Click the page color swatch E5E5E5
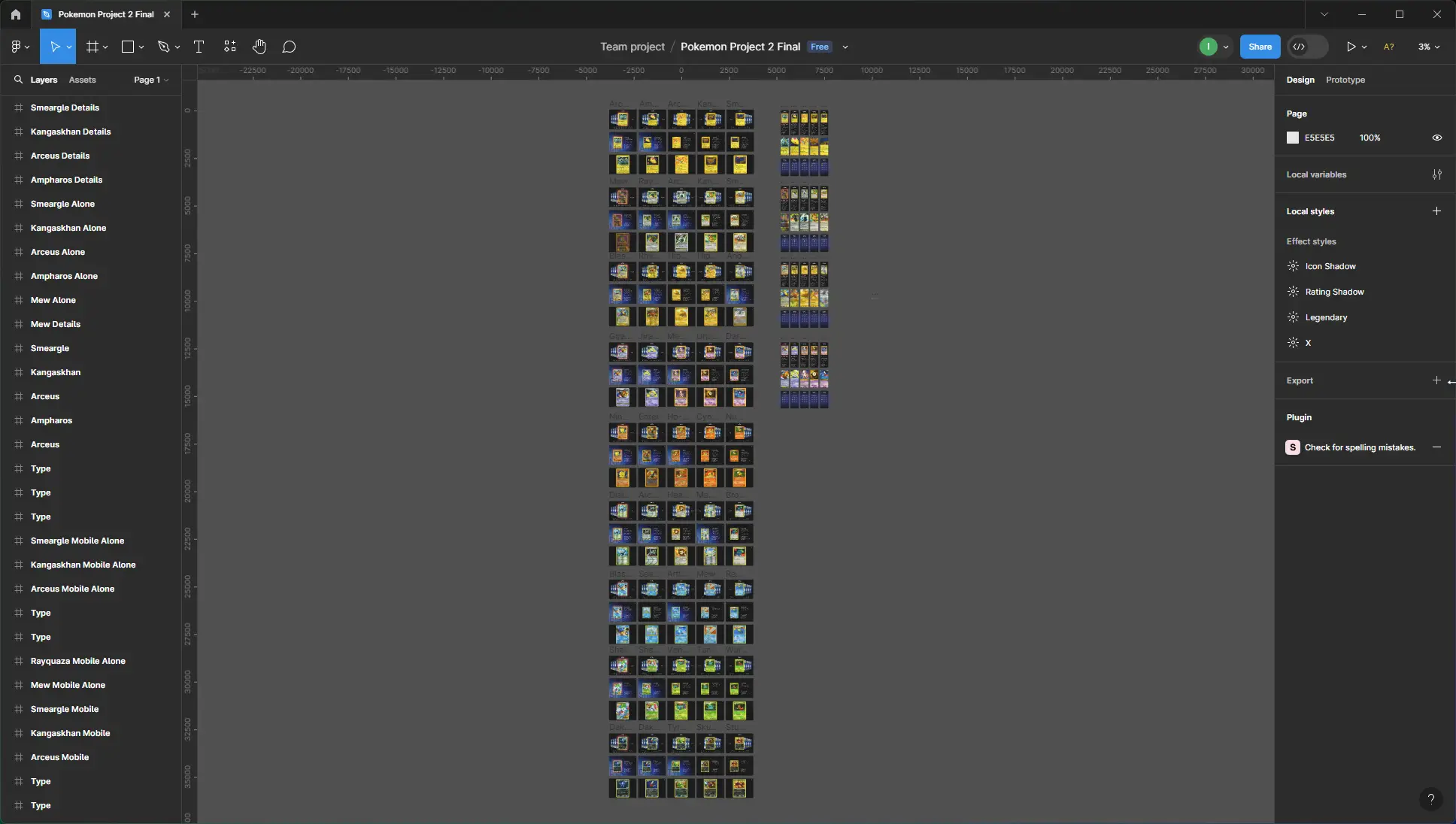The height and width of the screenshot is (824, 1456). coord(1293,138)
